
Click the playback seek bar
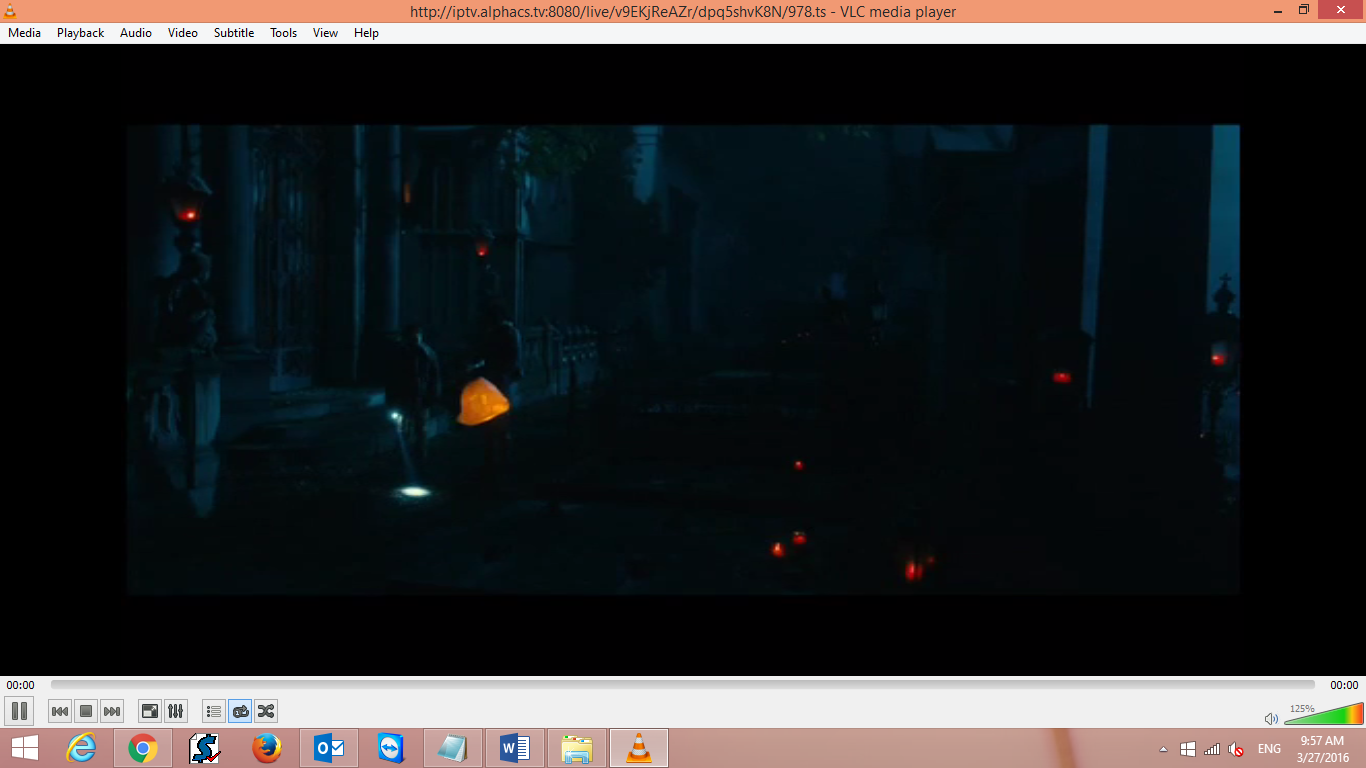(683, 685)
